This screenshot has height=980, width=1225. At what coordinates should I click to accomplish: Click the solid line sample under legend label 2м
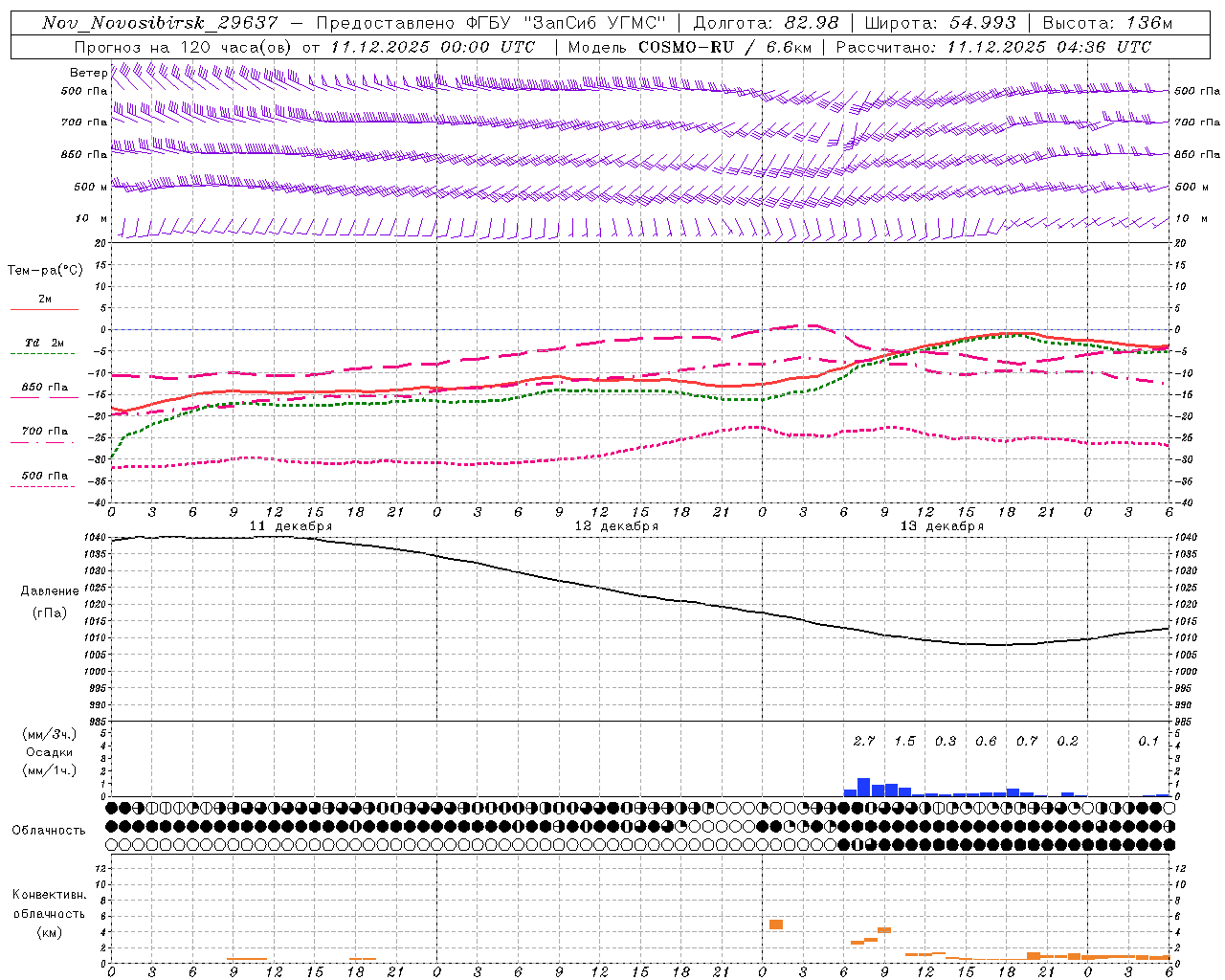click(44, 310)
